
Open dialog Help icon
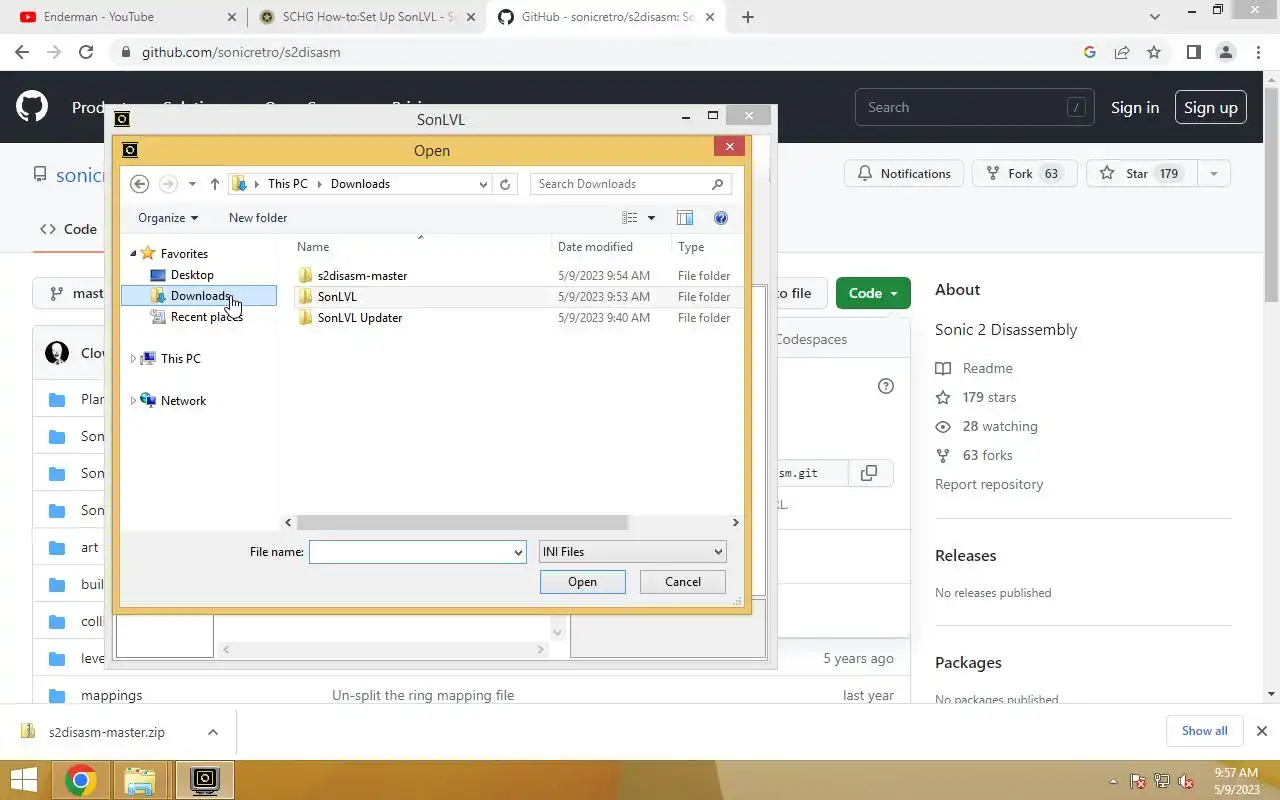coord(721,218)
